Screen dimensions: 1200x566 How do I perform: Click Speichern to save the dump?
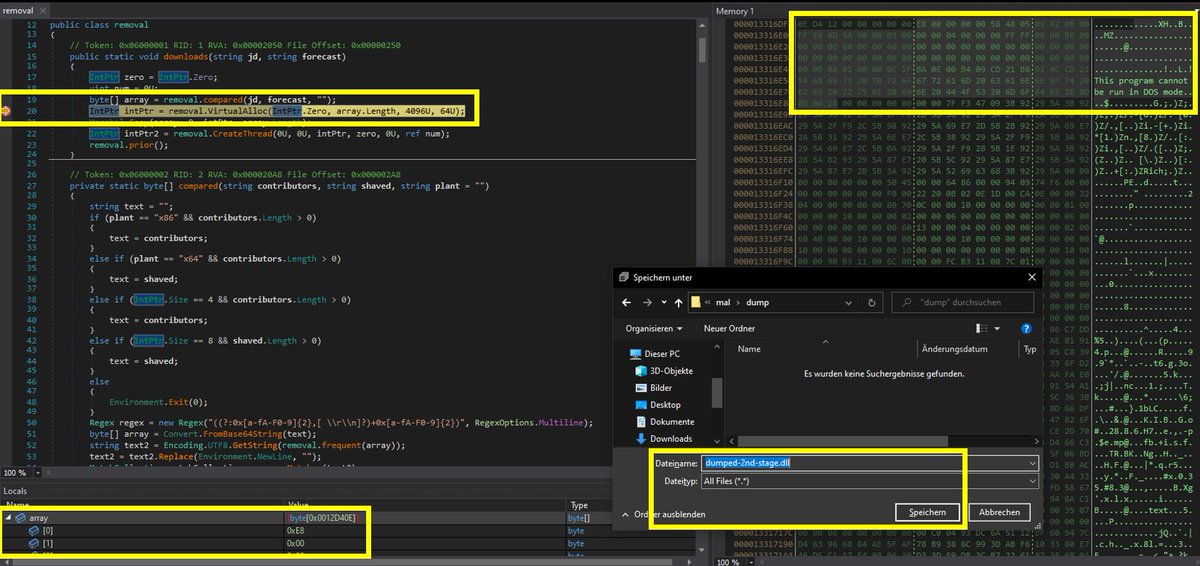click(x=927, y=512)
